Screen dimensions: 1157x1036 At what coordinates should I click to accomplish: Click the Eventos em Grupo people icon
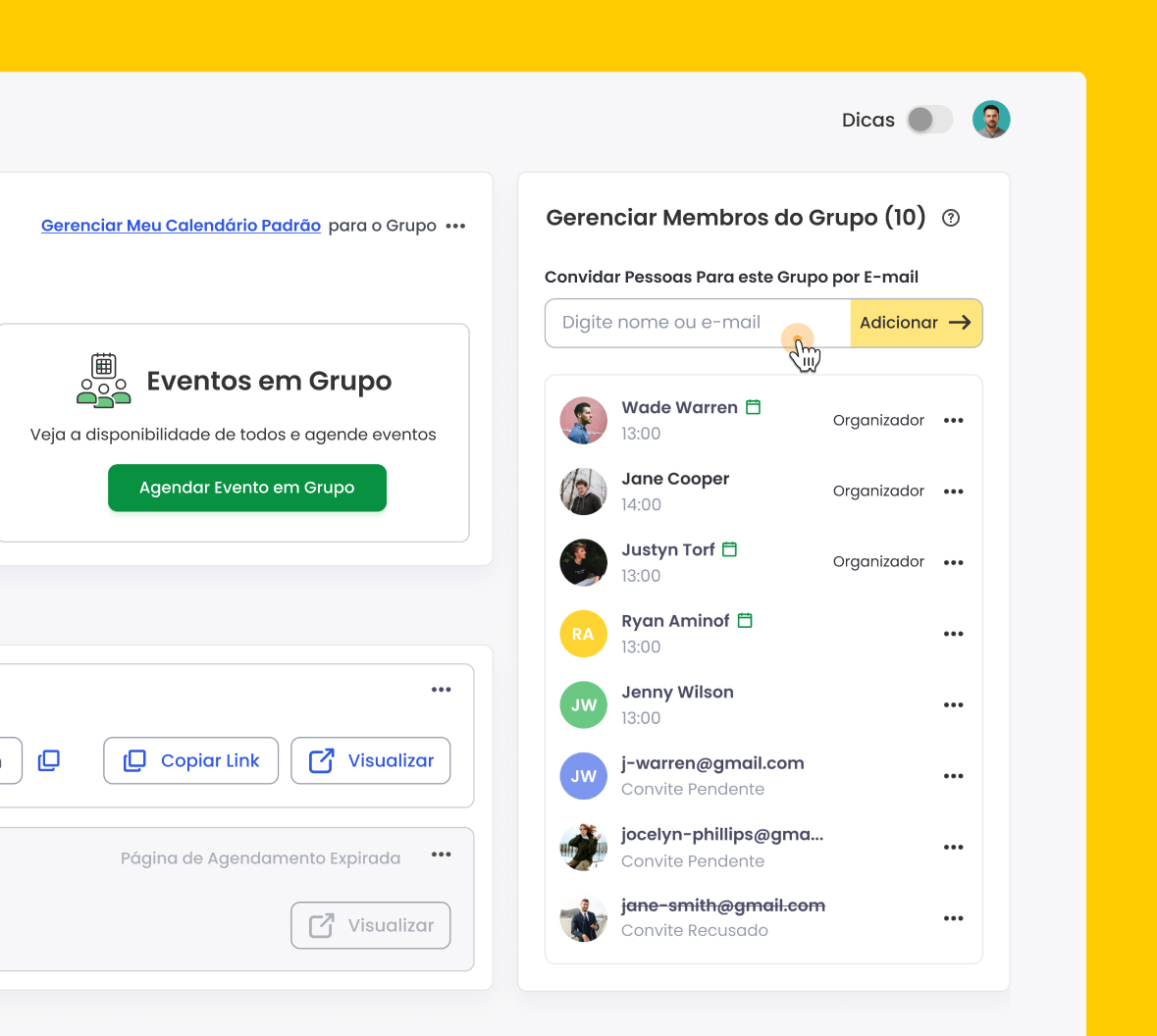103,381
